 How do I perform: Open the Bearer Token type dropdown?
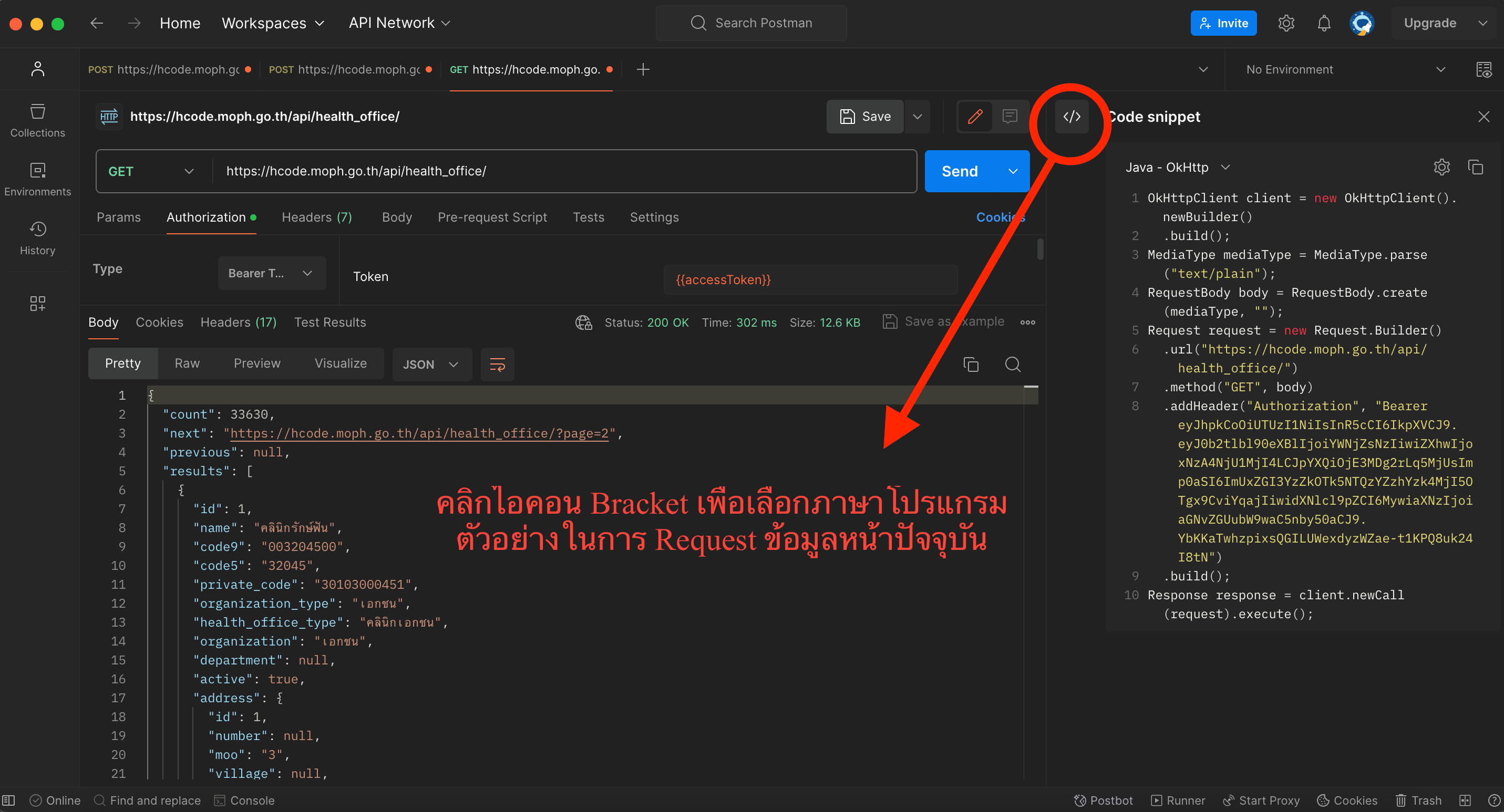[x=271, y=273]
